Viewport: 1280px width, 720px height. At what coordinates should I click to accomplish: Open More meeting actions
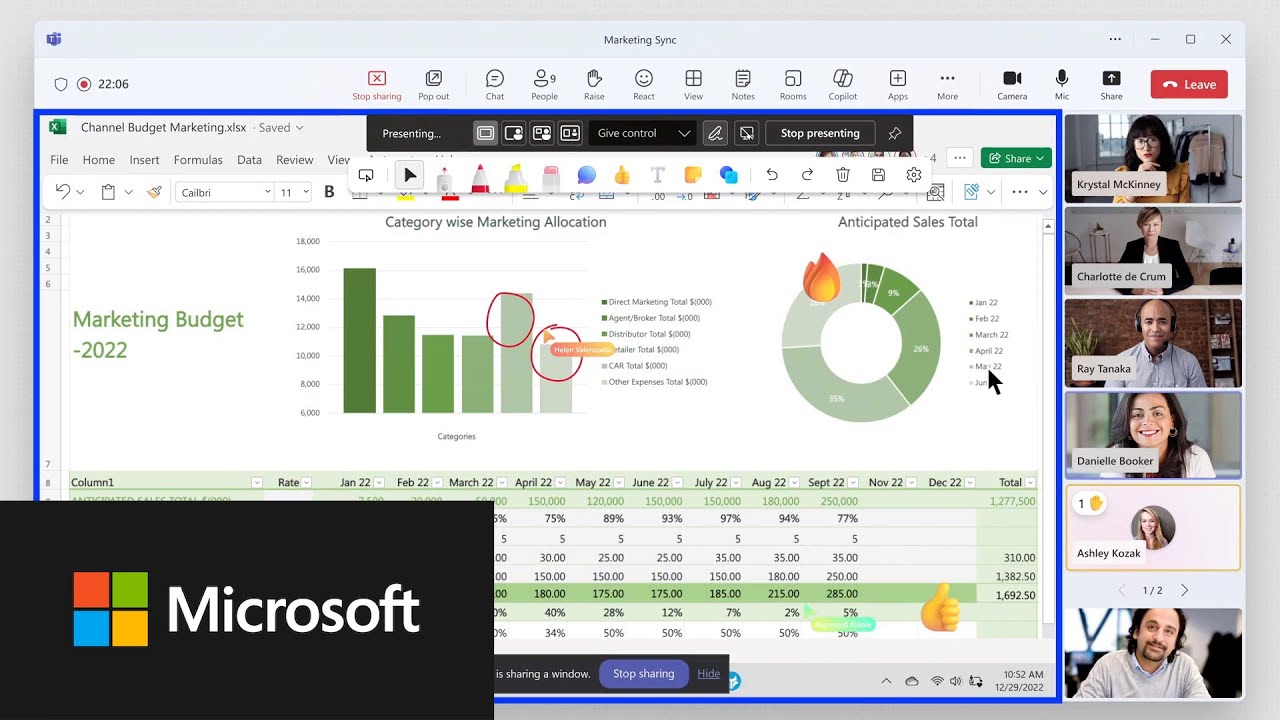point(948,85)
